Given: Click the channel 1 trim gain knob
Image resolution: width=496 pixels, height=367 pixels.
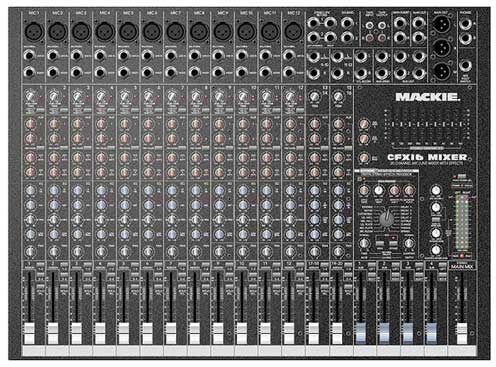Looking at the screenshot, I should tap(30, 97).
